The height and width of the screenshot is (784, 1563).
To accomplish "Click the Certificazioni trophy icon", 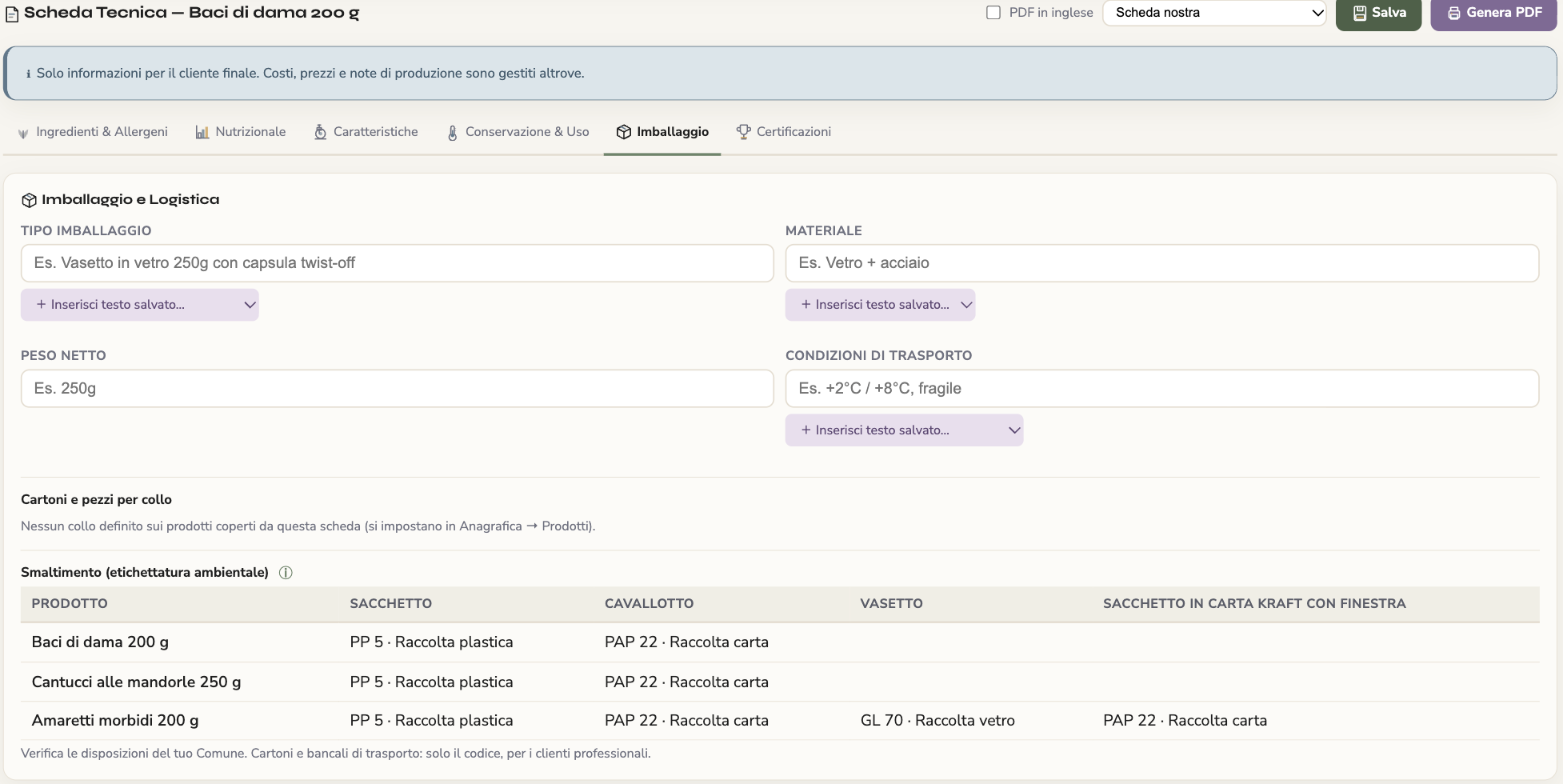I will coord(743,132).
